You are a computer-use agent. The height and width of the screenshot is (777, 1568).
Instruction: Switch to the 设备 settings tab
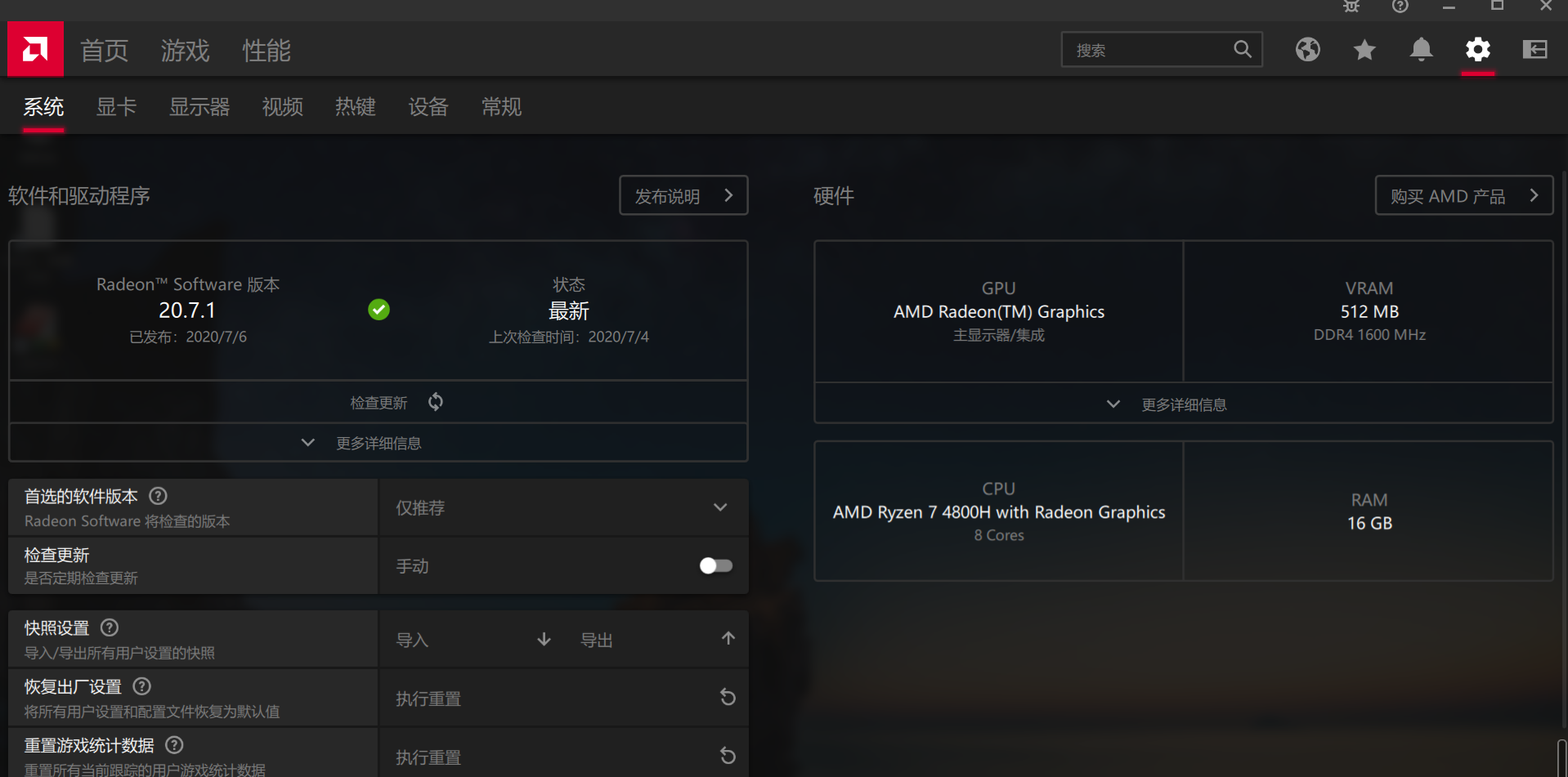click(x=428, y=107)
